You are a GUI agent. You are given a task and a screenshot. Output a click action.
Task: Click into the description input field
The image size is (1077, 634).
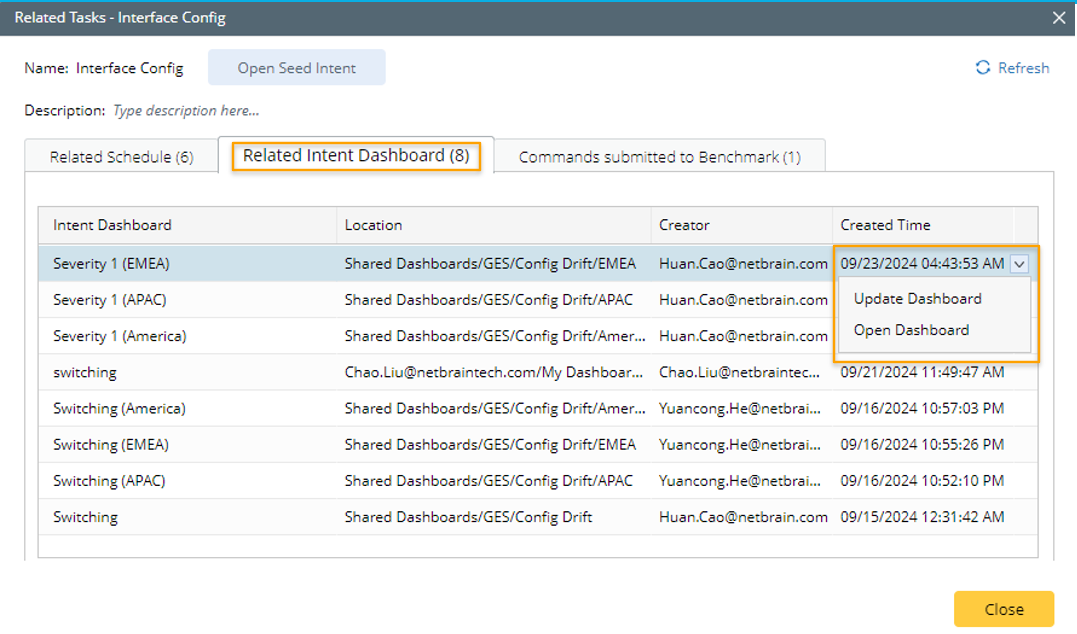coord(300,111)
